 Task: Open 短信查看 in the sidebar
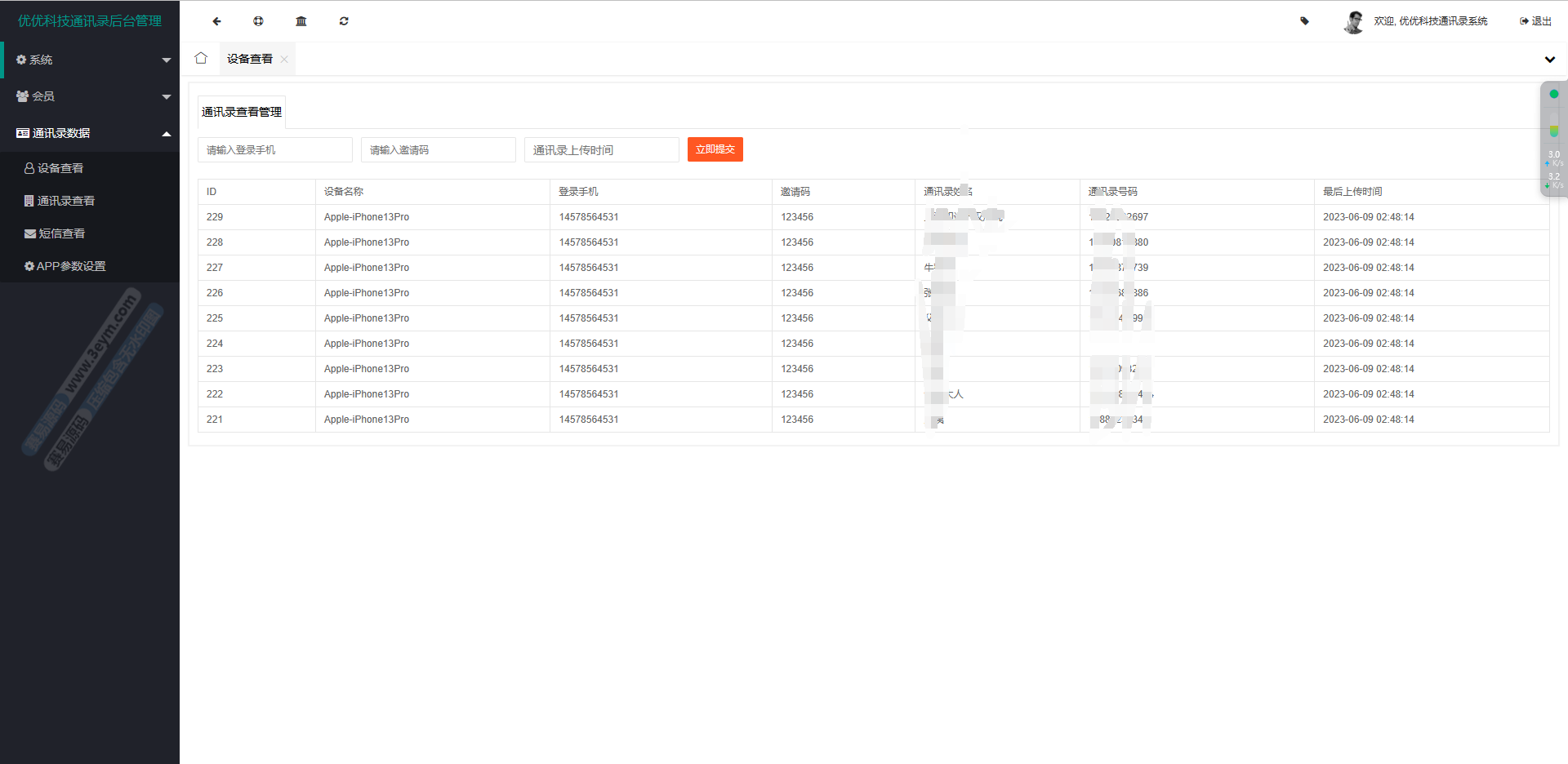coord(61,233)
